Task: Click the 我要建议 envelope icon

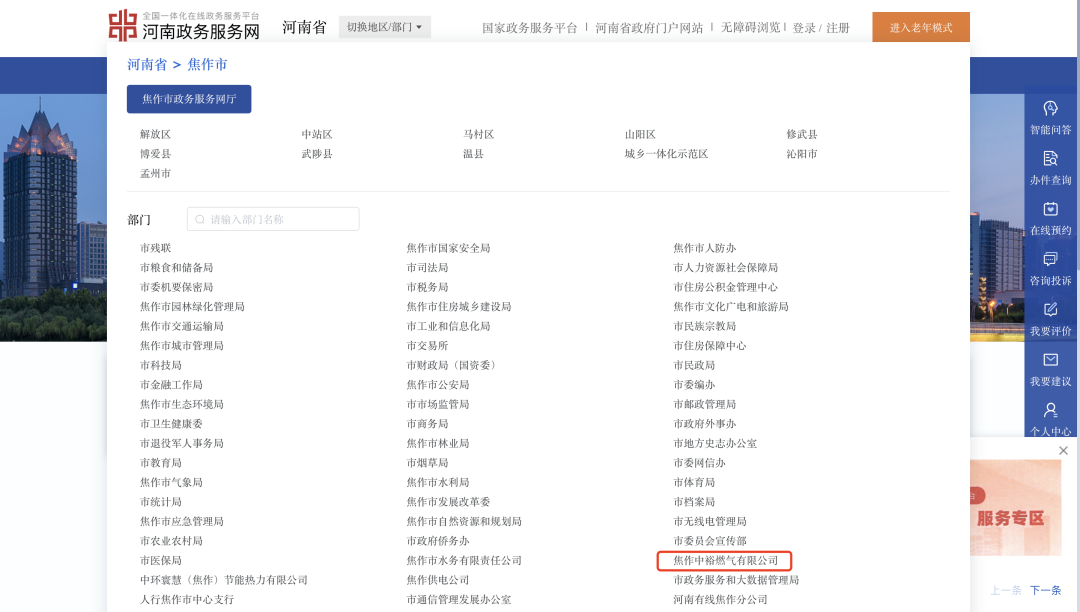Action: (x=1050, y=360)
